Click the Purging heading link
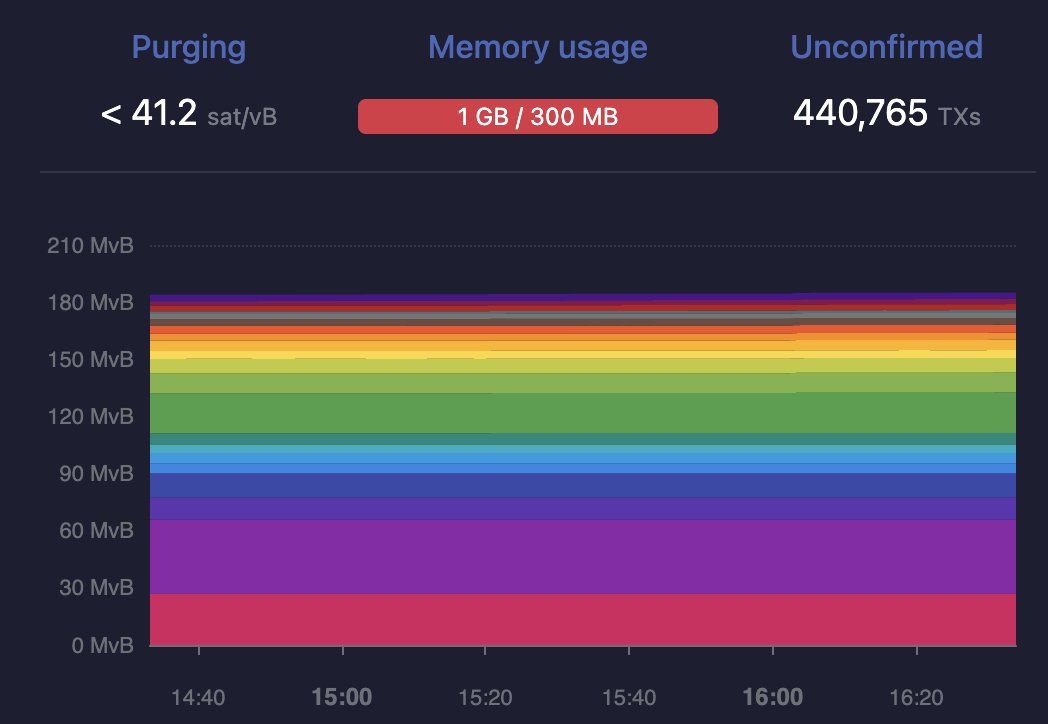Viewport: 1048px width, 724px height. click(188, 48)
